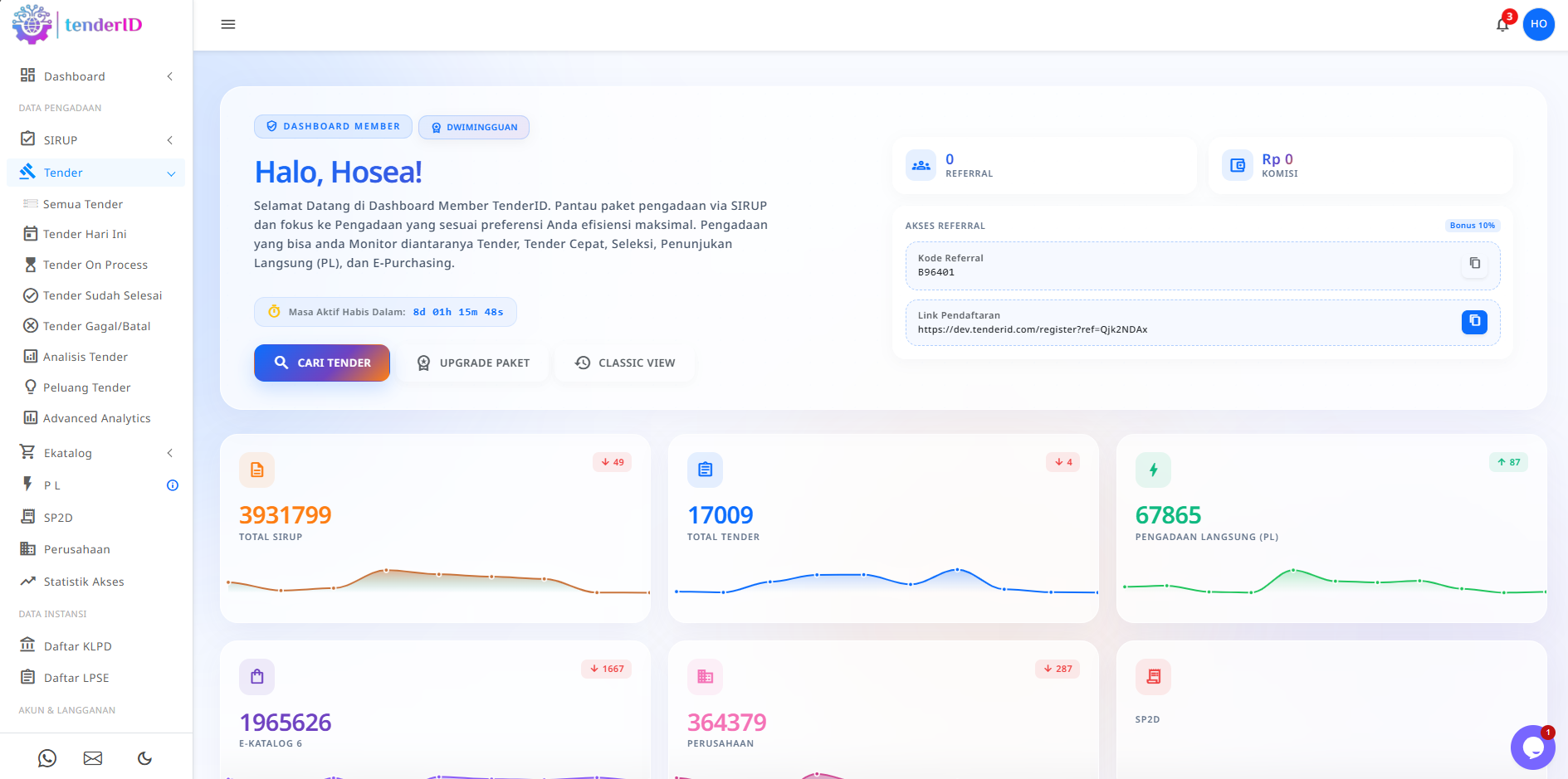The image size is (1568, 779).
Task: Open WhatsApp contact icon
Action: click(47, 757)
